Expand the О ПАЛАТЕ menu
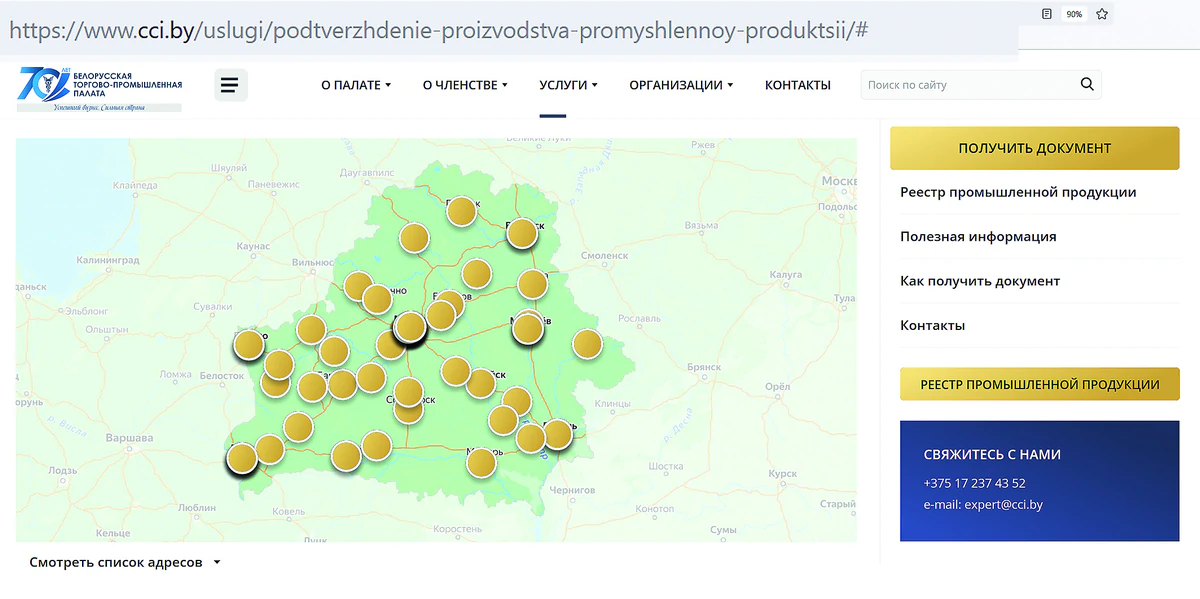 click(356, 85)
